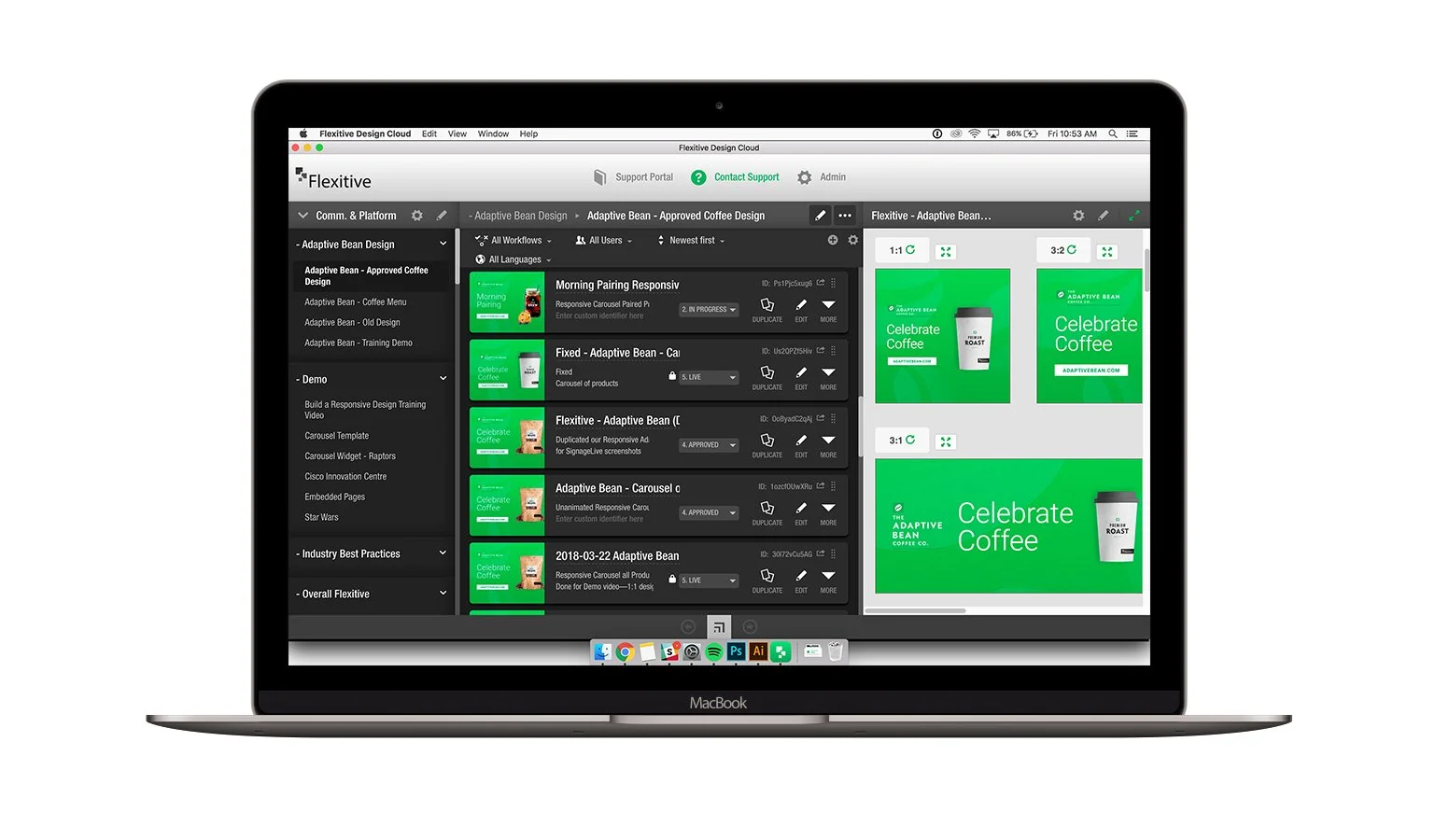
Task: Toggle lock on Fixed - Adaptive Bean design
Action: (x=672, y=376)
